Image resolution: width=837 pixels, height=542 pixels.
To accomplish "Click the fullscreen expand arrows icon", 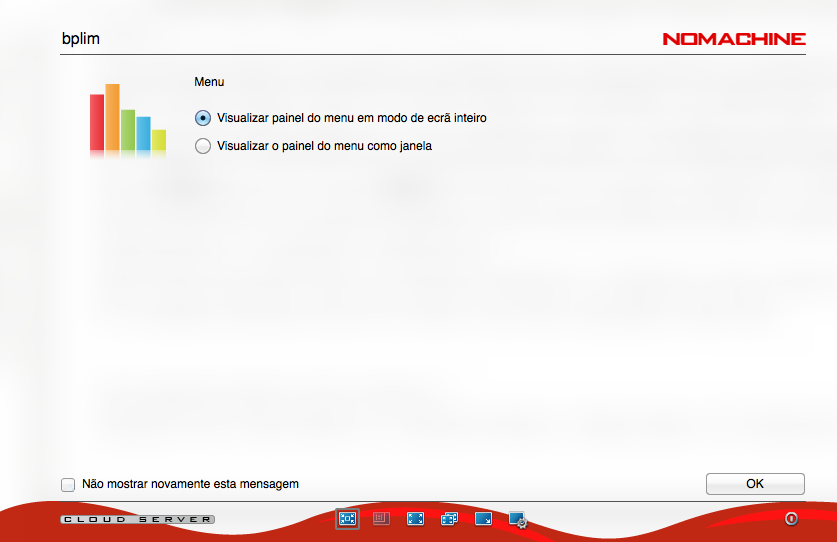I will pos(415,519).
